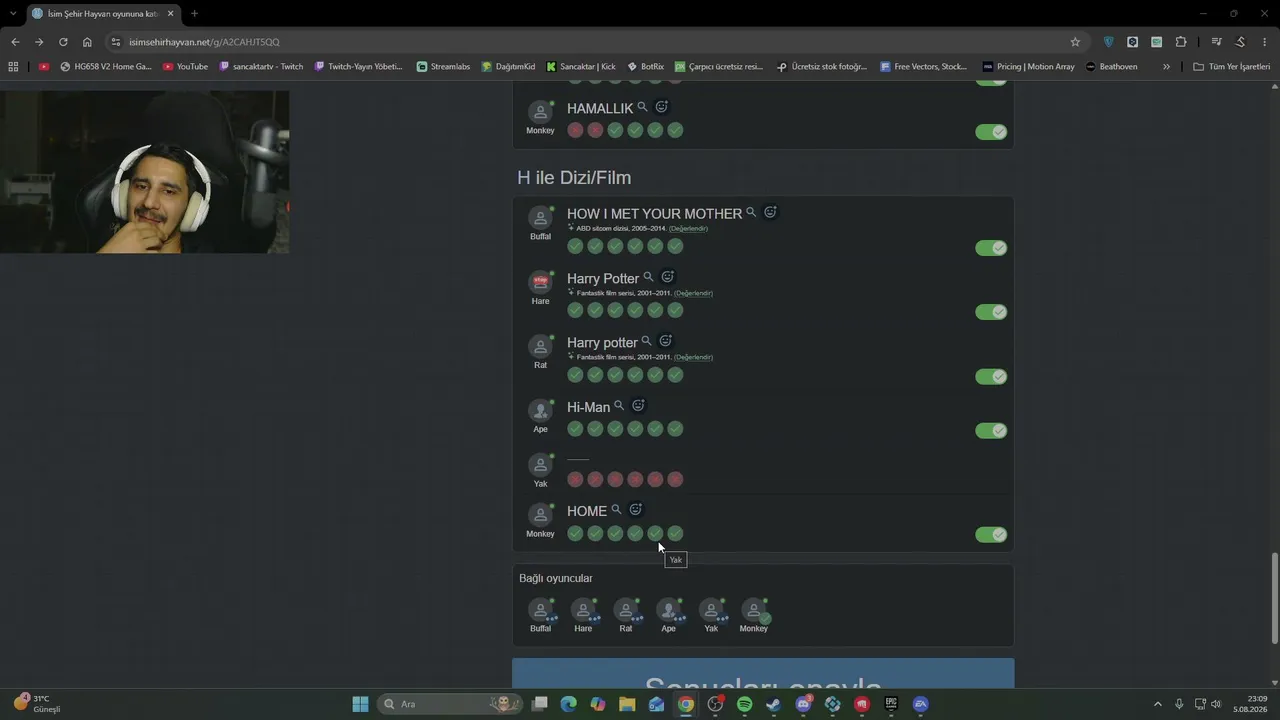The image size is (1280, 720).
Task: Search the HAMALLIK answer
Action: (x=642, y=107)
